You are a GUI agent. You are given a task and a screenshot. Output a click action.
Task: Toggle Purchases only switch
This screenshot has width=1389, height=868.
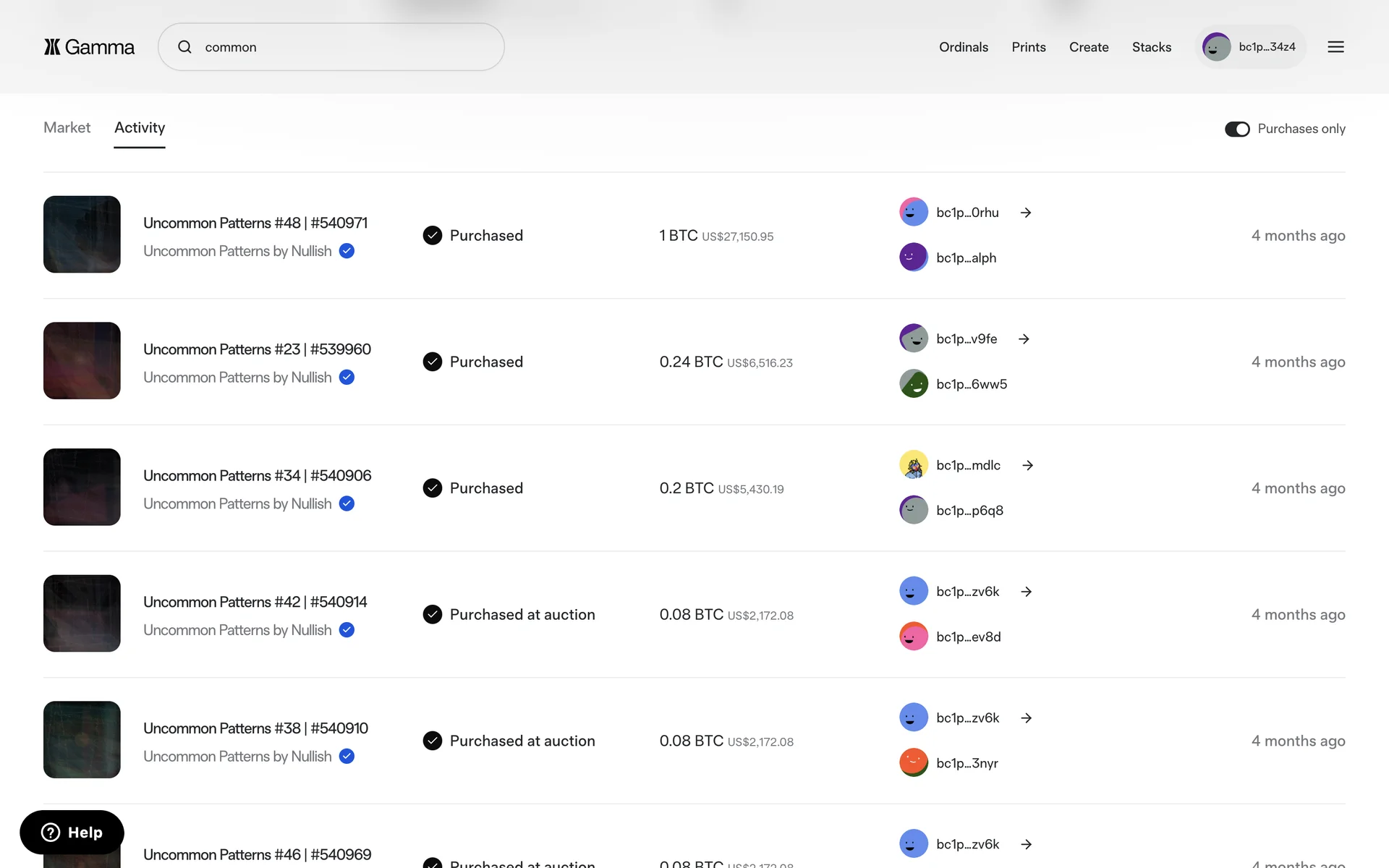1237,129
